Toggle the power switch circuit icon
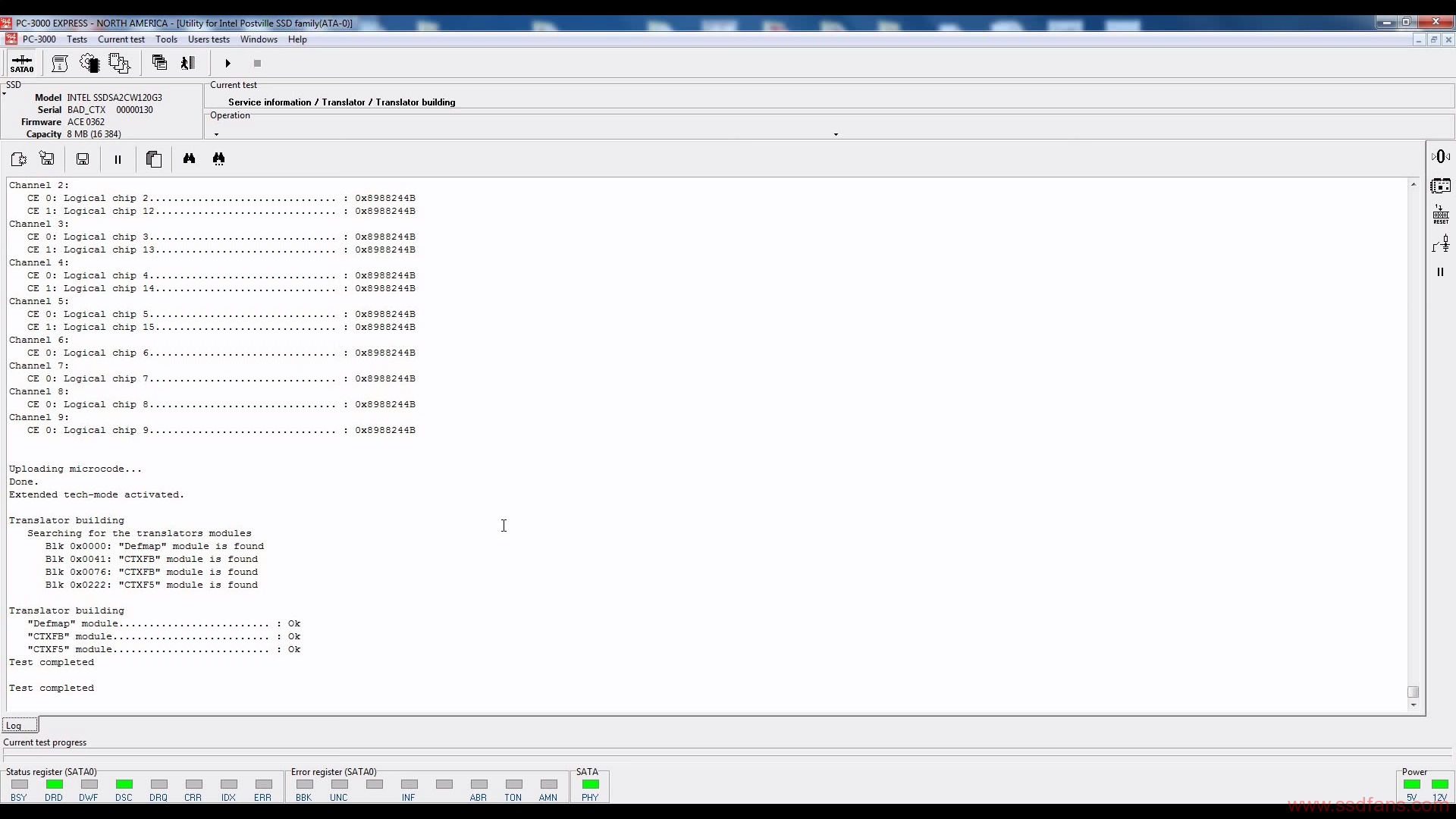This screenshot has width=1456, height=819. pos(1441,243)
